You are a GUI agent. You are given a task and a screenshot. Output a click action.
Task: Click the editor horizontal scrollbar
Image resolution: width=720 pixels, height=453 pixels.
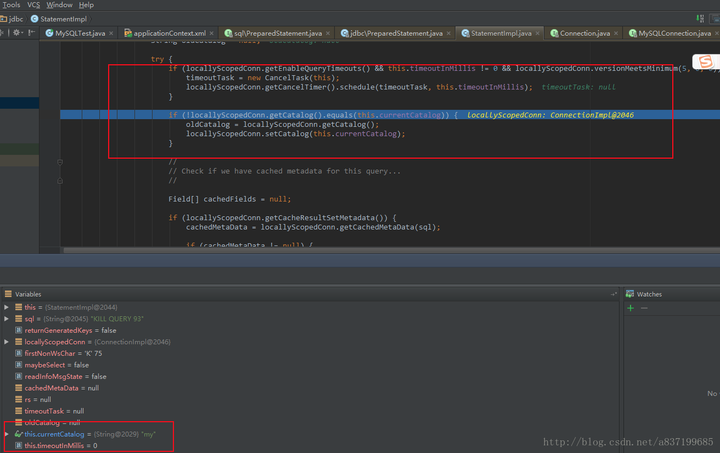390,250
